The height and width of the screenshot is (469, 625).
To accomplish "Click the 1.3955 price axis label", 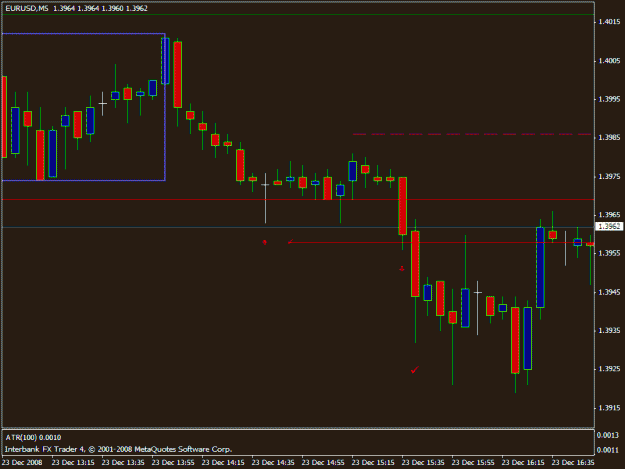I will tap(609, 253).
